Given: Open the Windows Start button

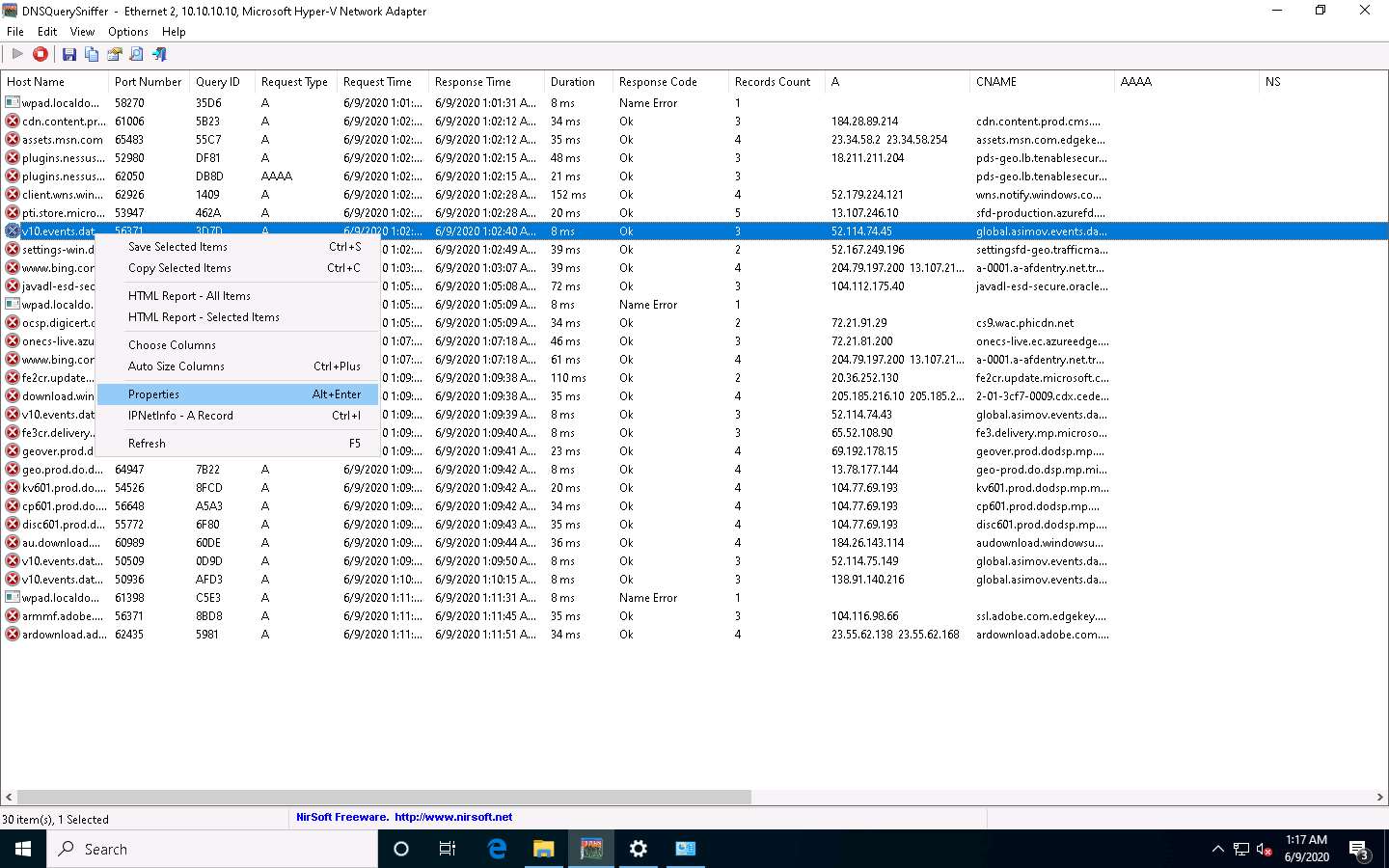Looking at the screenshot, I should [x=23, y=849].
